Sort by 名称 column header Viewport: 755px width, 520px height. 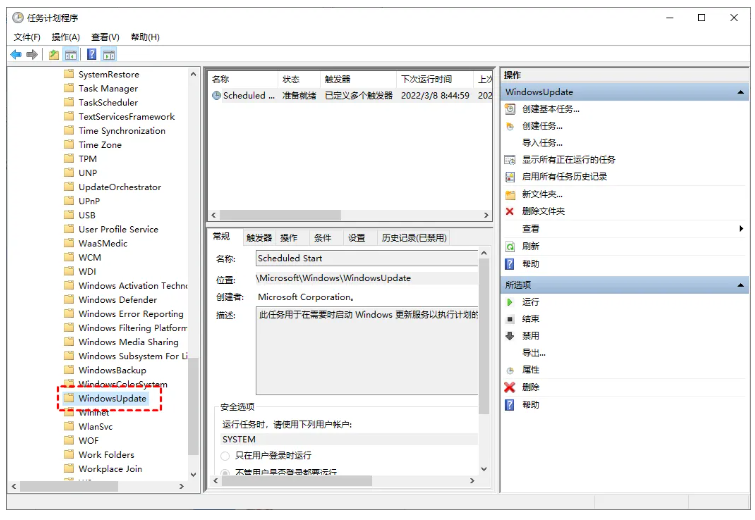pos(244,79)
